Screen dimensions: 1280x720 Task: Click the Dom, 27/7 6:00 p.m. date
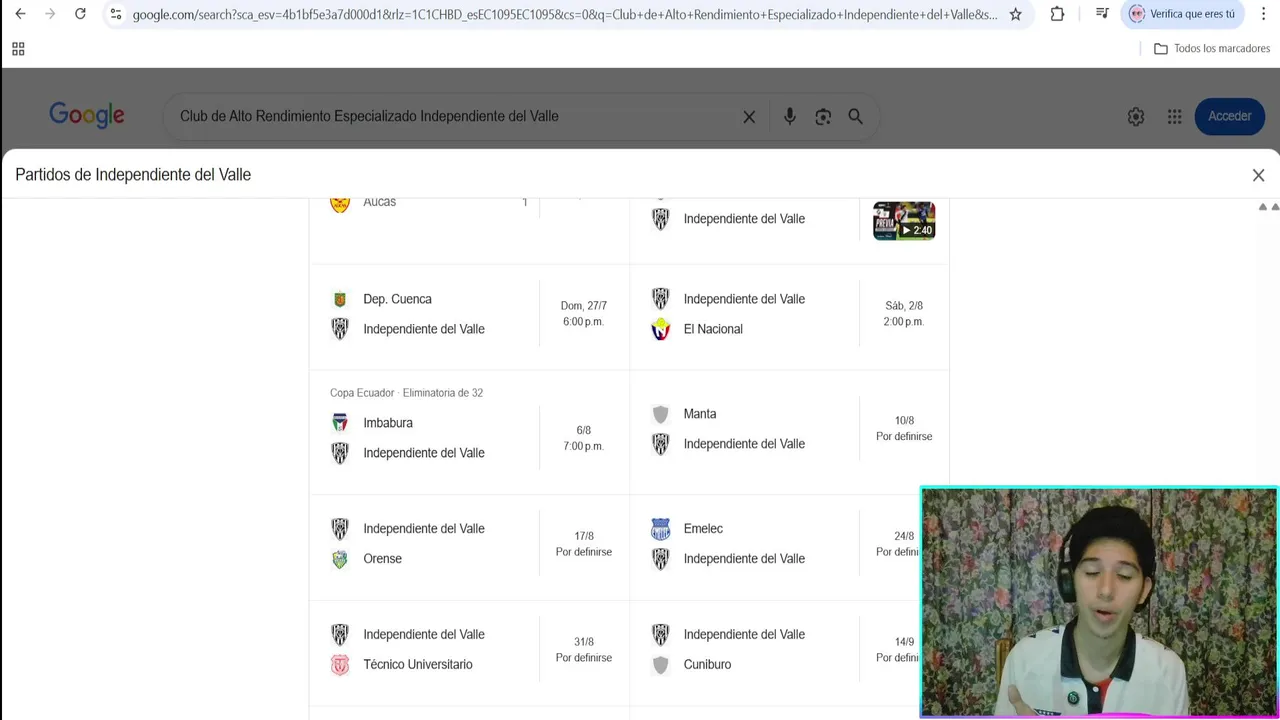point(584,314)
